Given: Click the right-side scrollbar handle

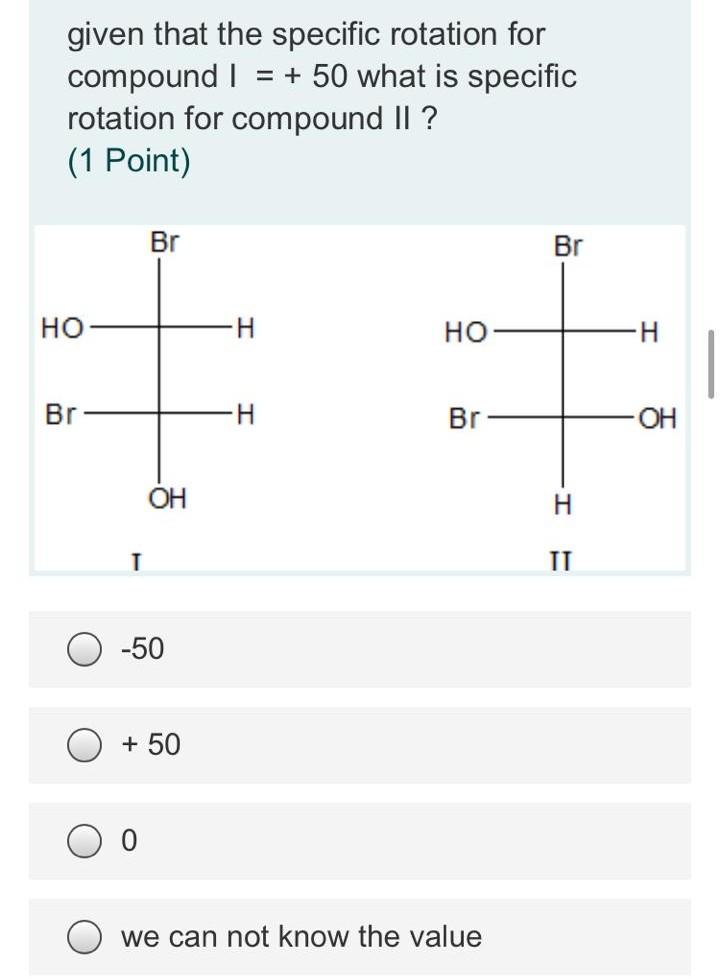Looking at the screenshot, I should coord(712,362).
